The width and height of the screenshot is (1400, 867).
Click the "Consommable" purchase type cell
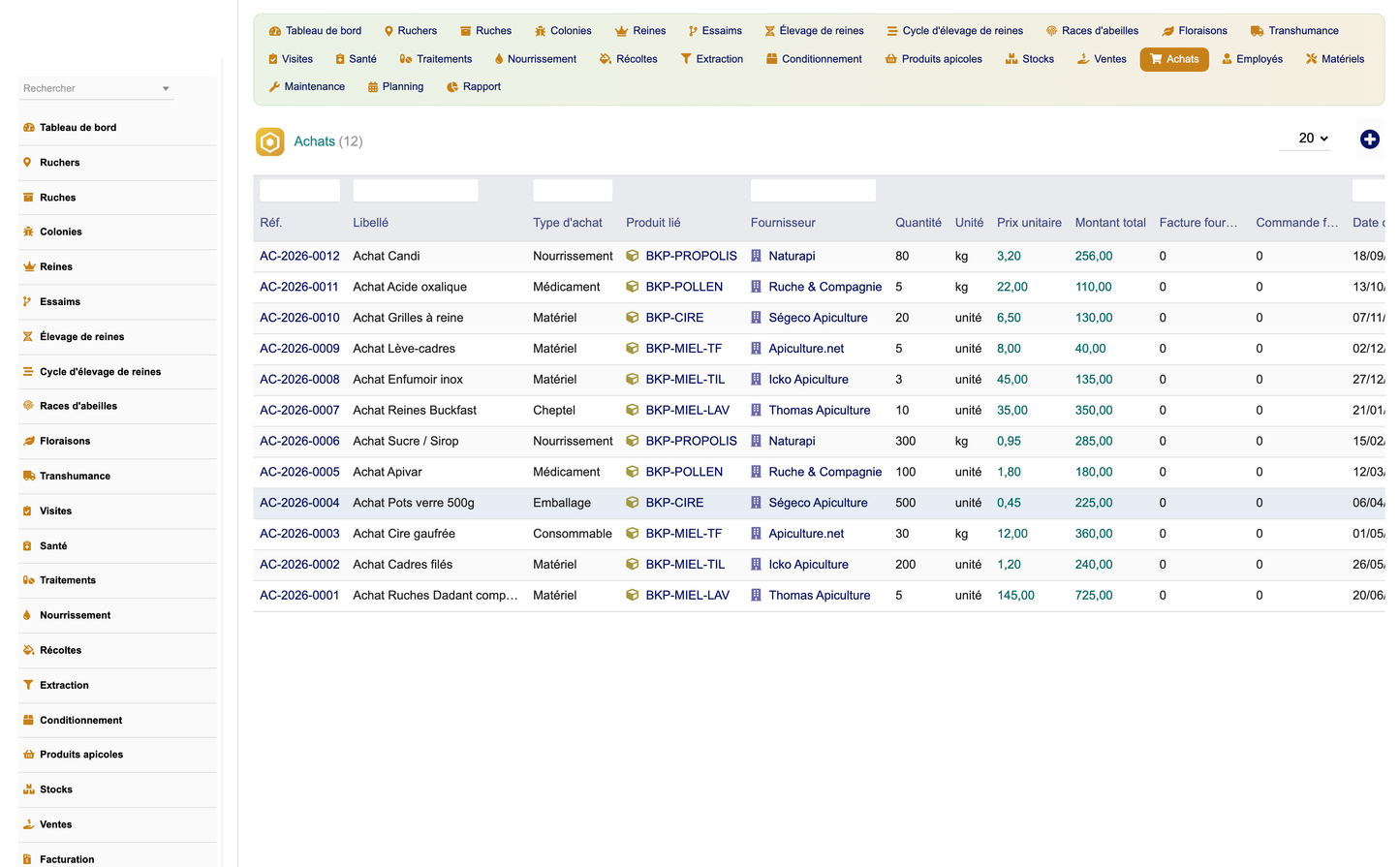coord(573,534)
